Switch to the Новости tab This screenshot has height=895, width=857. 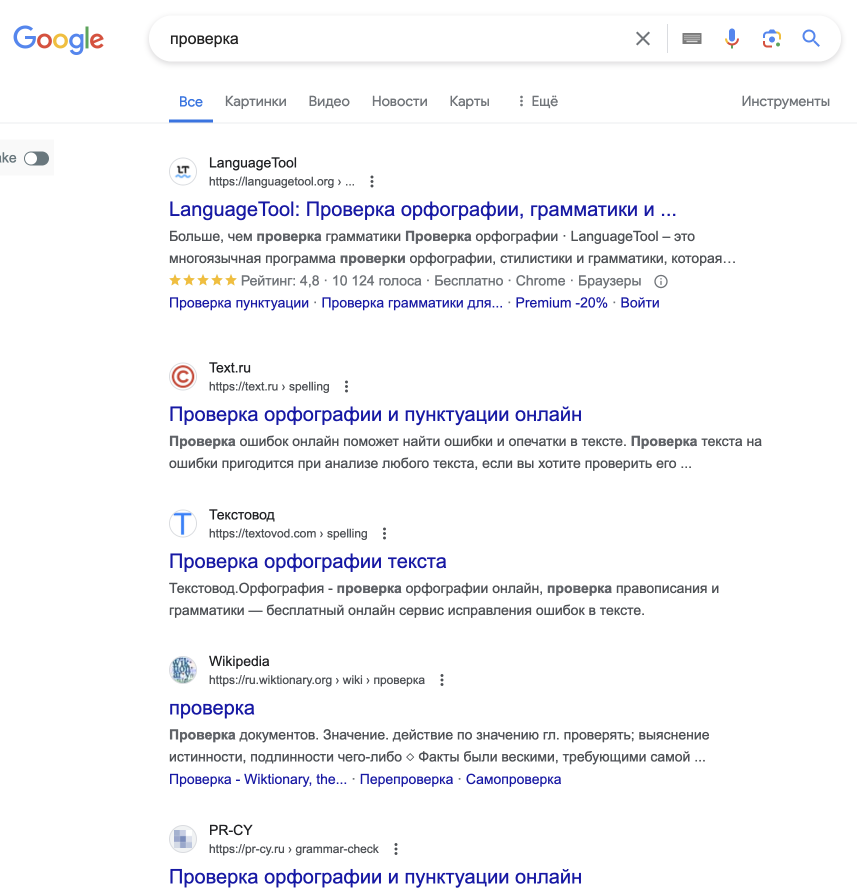pyautogui.click(x=400, y=101)
